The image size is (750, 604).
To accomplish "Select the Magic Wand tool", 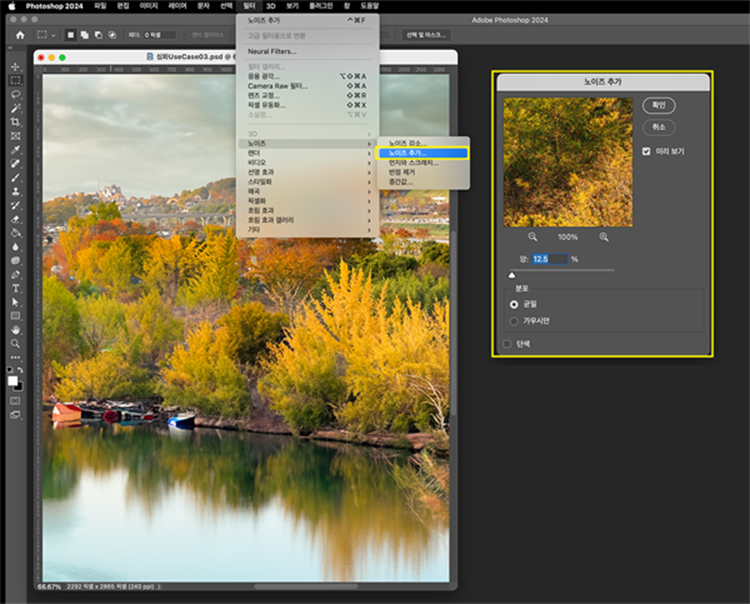I will coord(15,108).
